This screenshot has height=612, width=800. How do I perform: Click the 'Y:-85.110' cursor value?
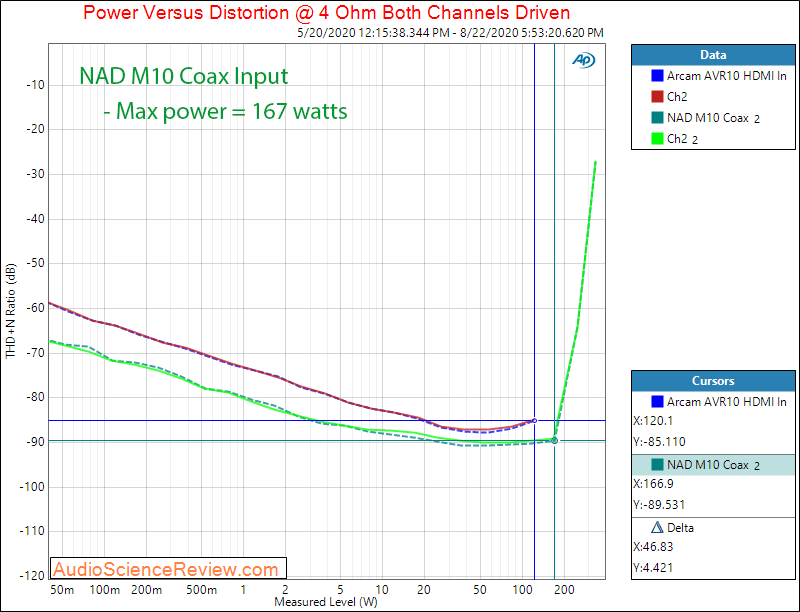(x=659, y=442)
